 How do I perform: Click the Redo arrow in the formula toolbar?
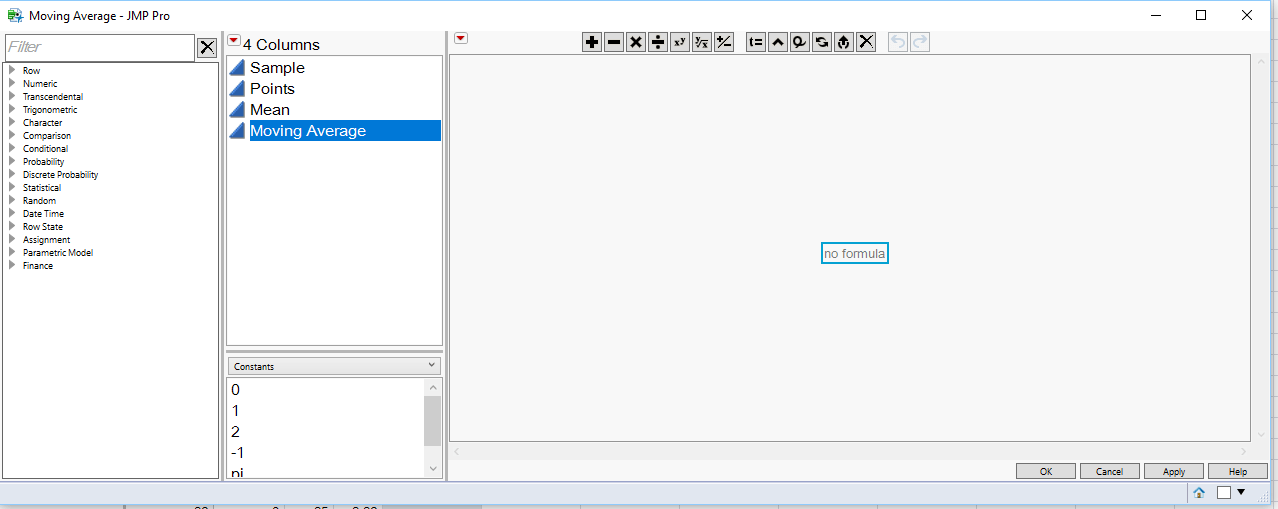coord(920,42)
